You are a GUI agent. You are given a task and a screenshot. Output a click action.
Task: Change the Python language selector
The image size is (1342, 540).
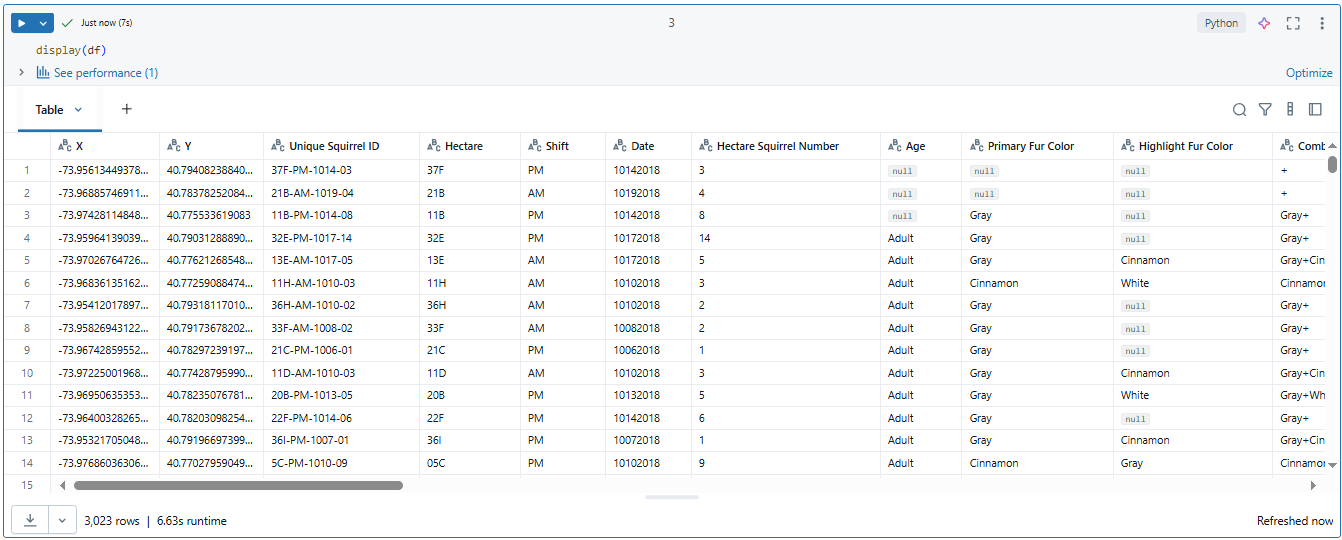tap(1221, 23)
